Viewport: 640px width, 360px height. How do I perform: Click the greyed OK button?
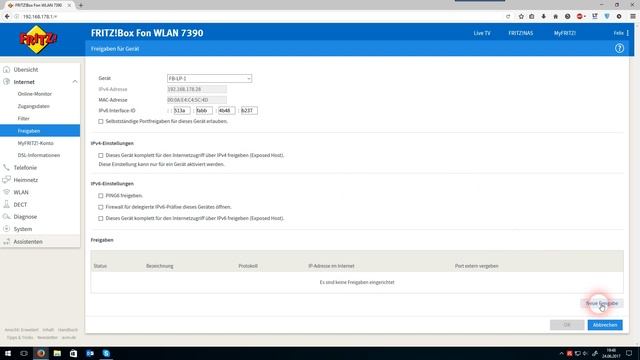coord(567,325)
